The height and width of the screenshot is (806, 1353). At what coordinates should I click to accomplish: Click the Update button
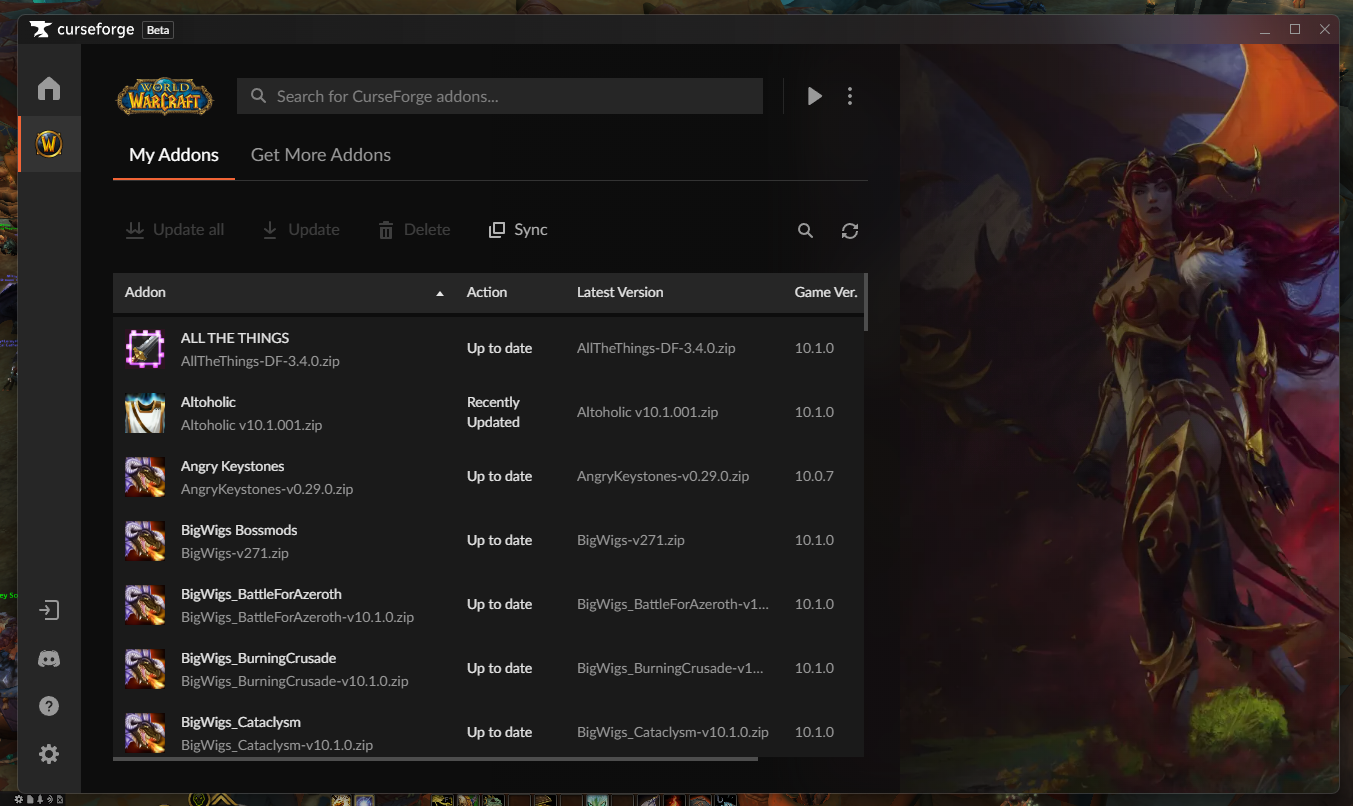point(301,230)
